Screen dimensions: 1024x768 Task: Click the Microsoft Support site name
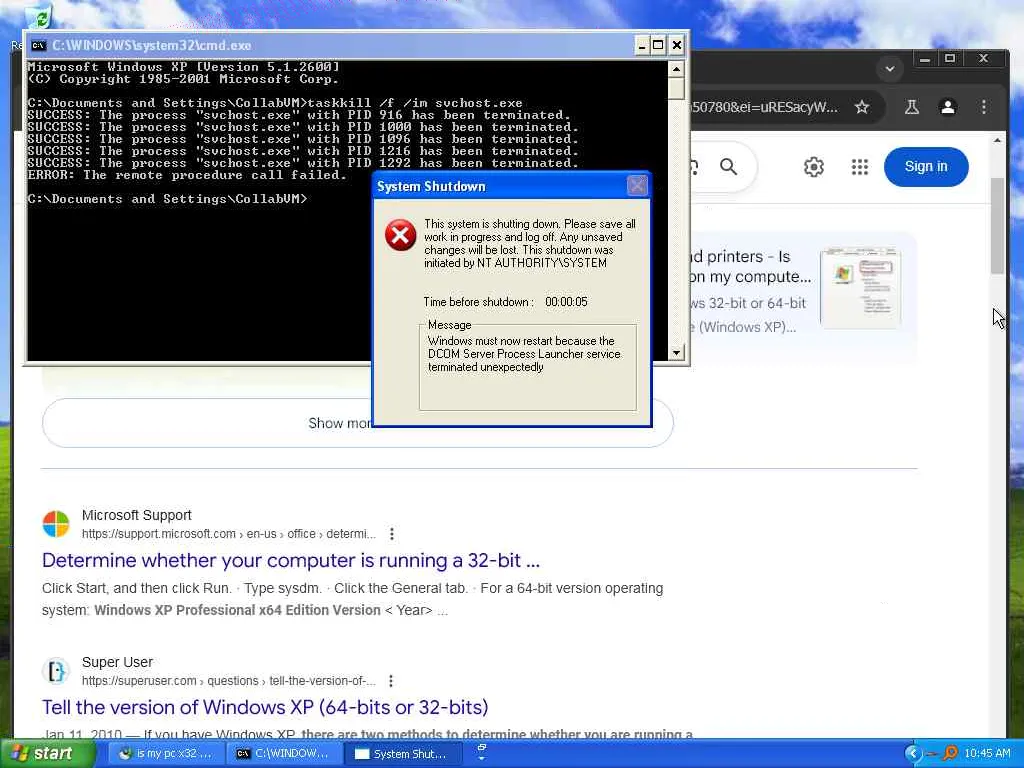[136, 515]
